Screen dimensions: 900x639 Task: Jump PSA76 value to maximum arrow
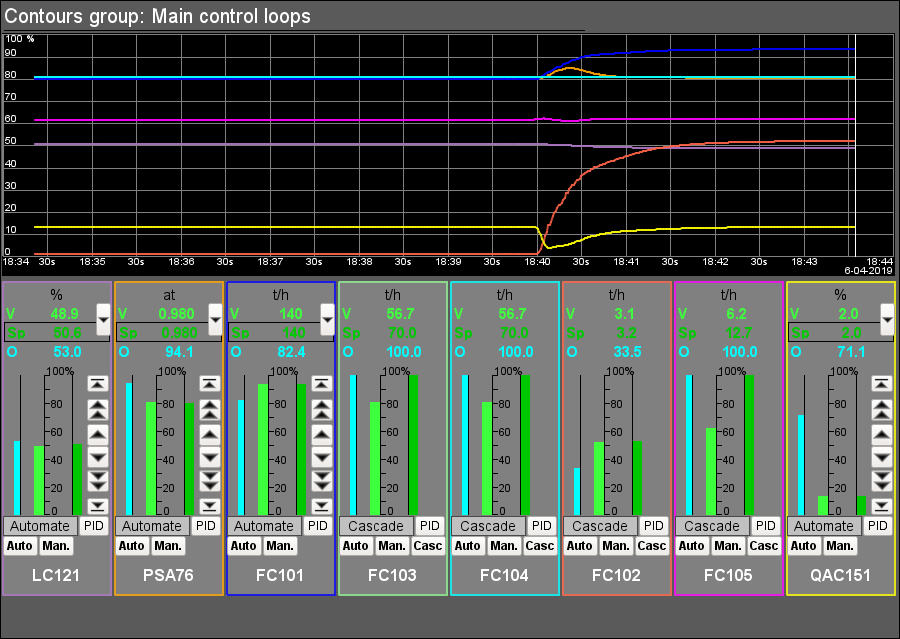(210, 384)
